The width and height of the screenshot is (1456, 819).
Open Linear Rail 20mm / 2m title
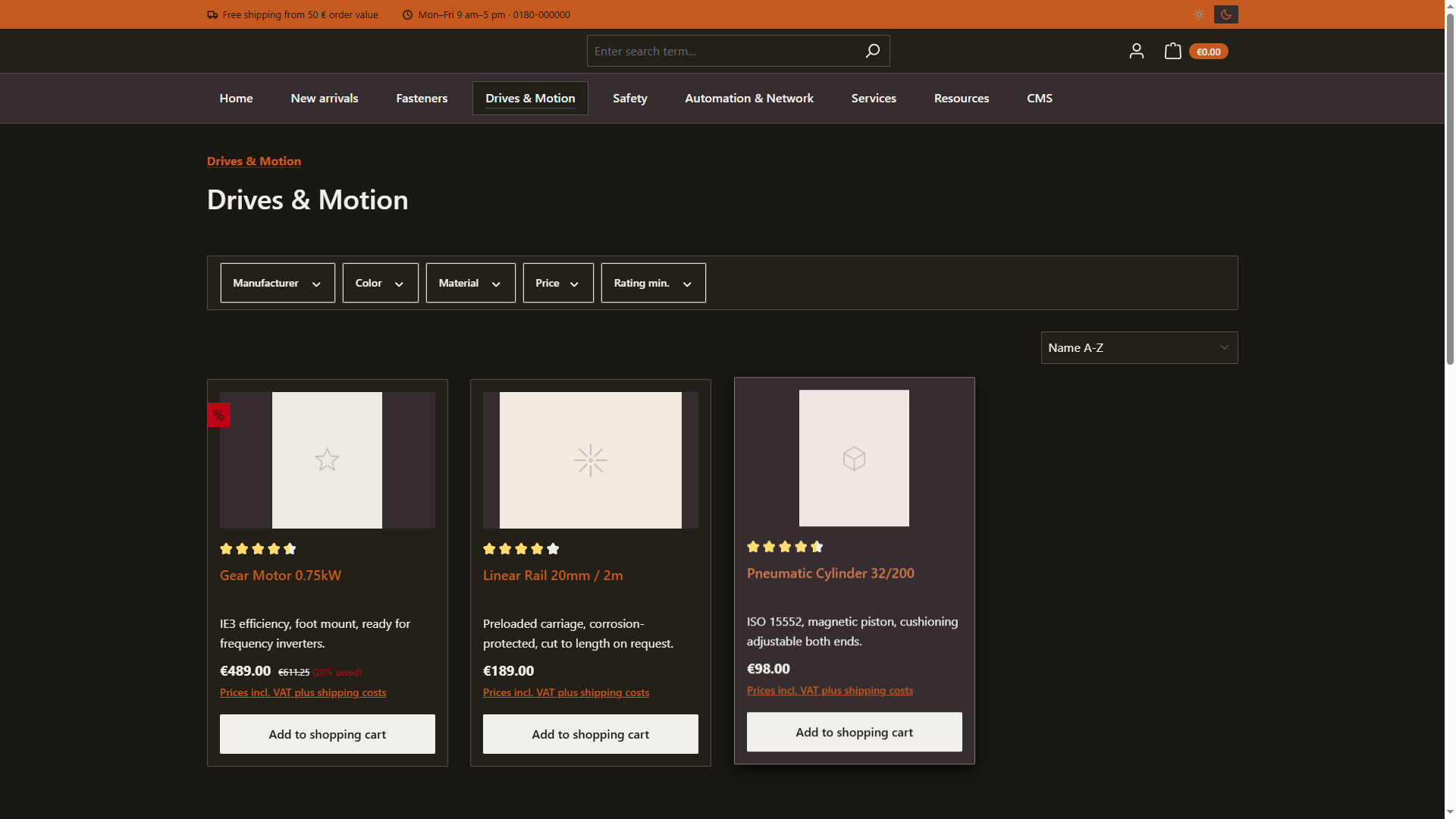tap(553, 576)
